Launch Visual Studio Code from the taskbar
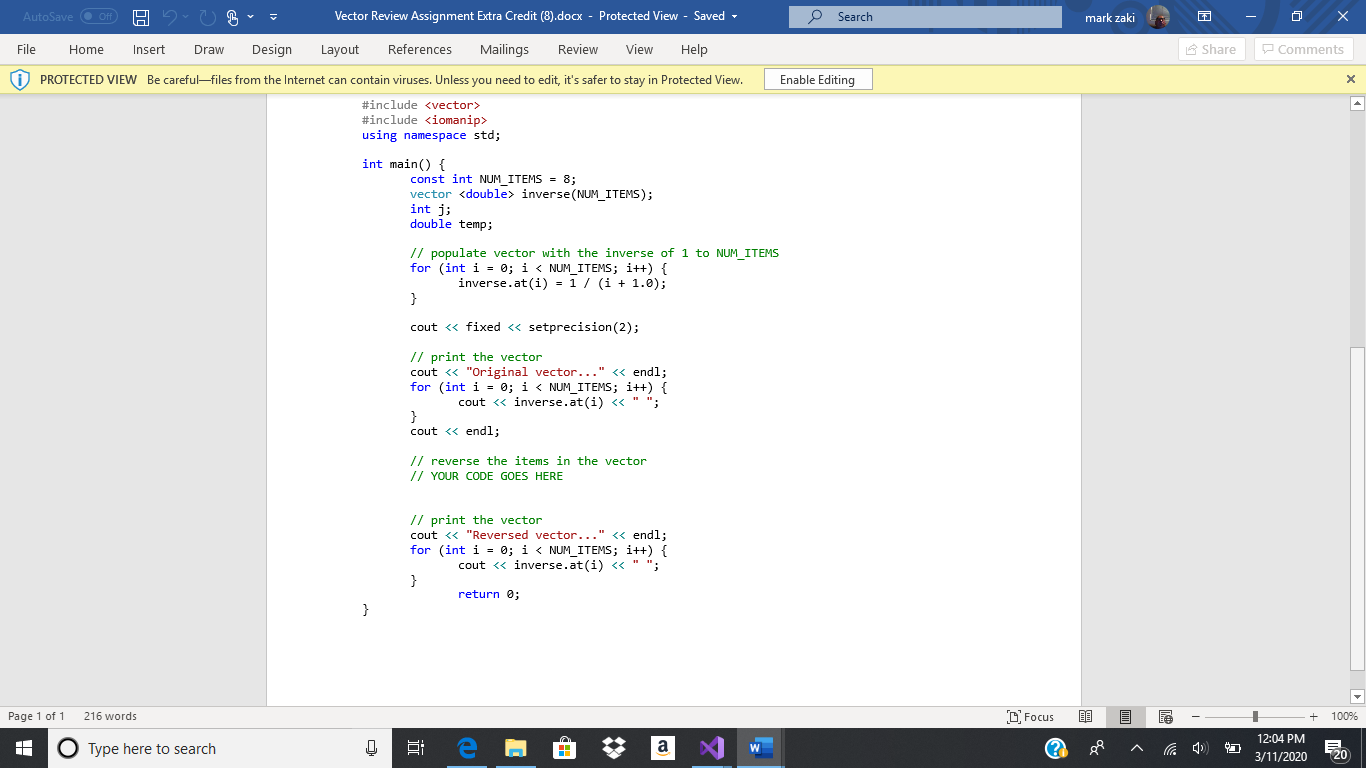 point(711,747)
